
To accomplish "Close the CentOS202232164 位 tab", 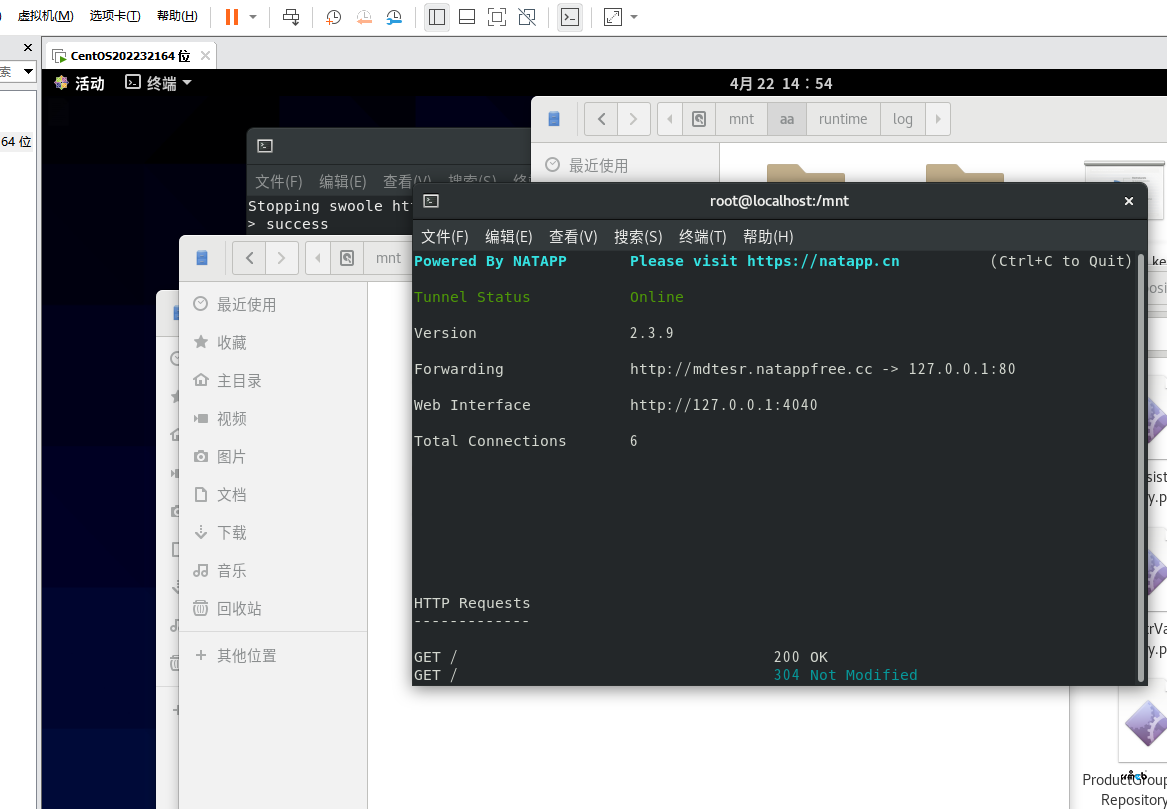I will pos(205,56).
